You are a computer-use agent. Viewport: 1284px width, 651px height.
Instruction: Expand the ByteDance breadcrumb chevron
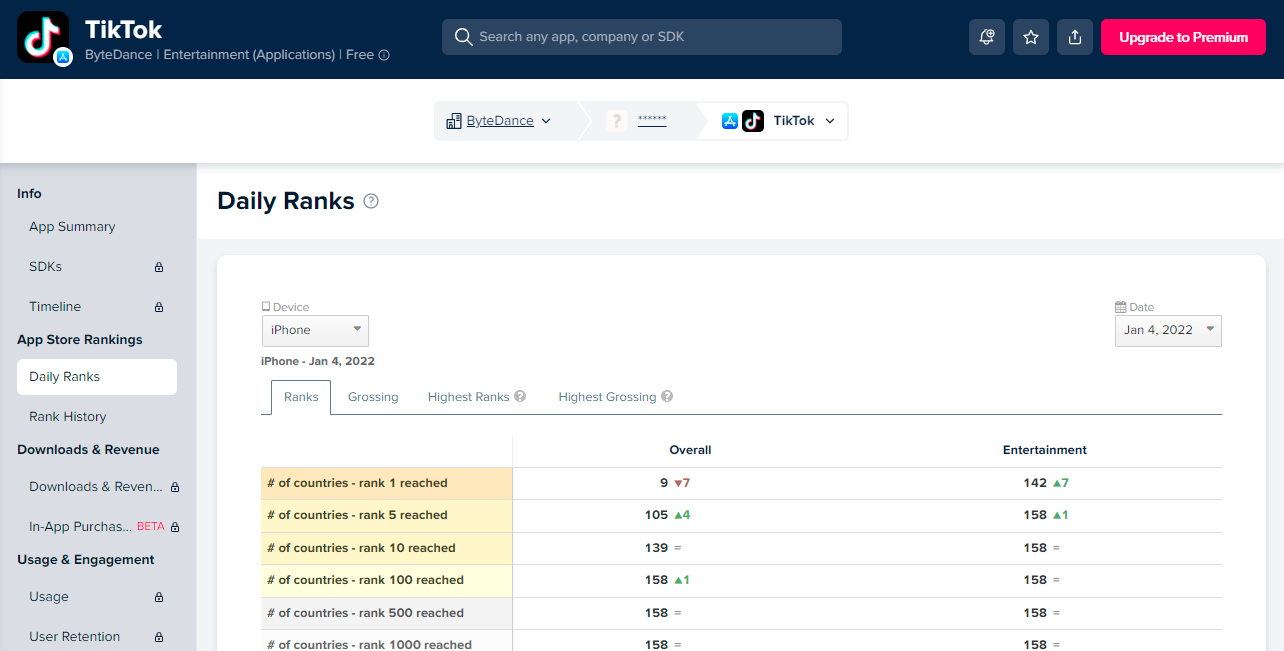(546, 121)
